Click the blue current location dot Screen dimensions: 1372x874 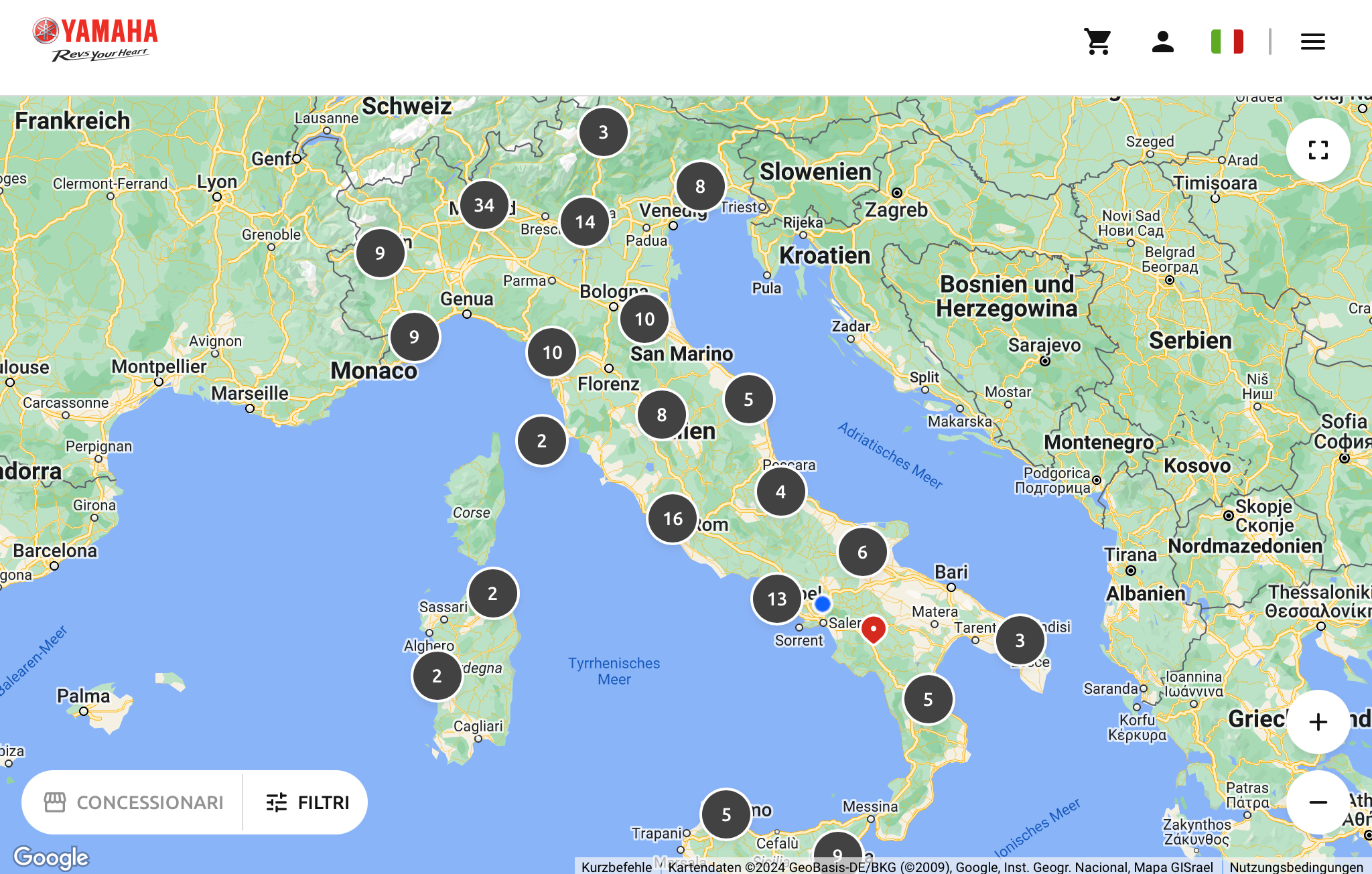click(822, 604)
